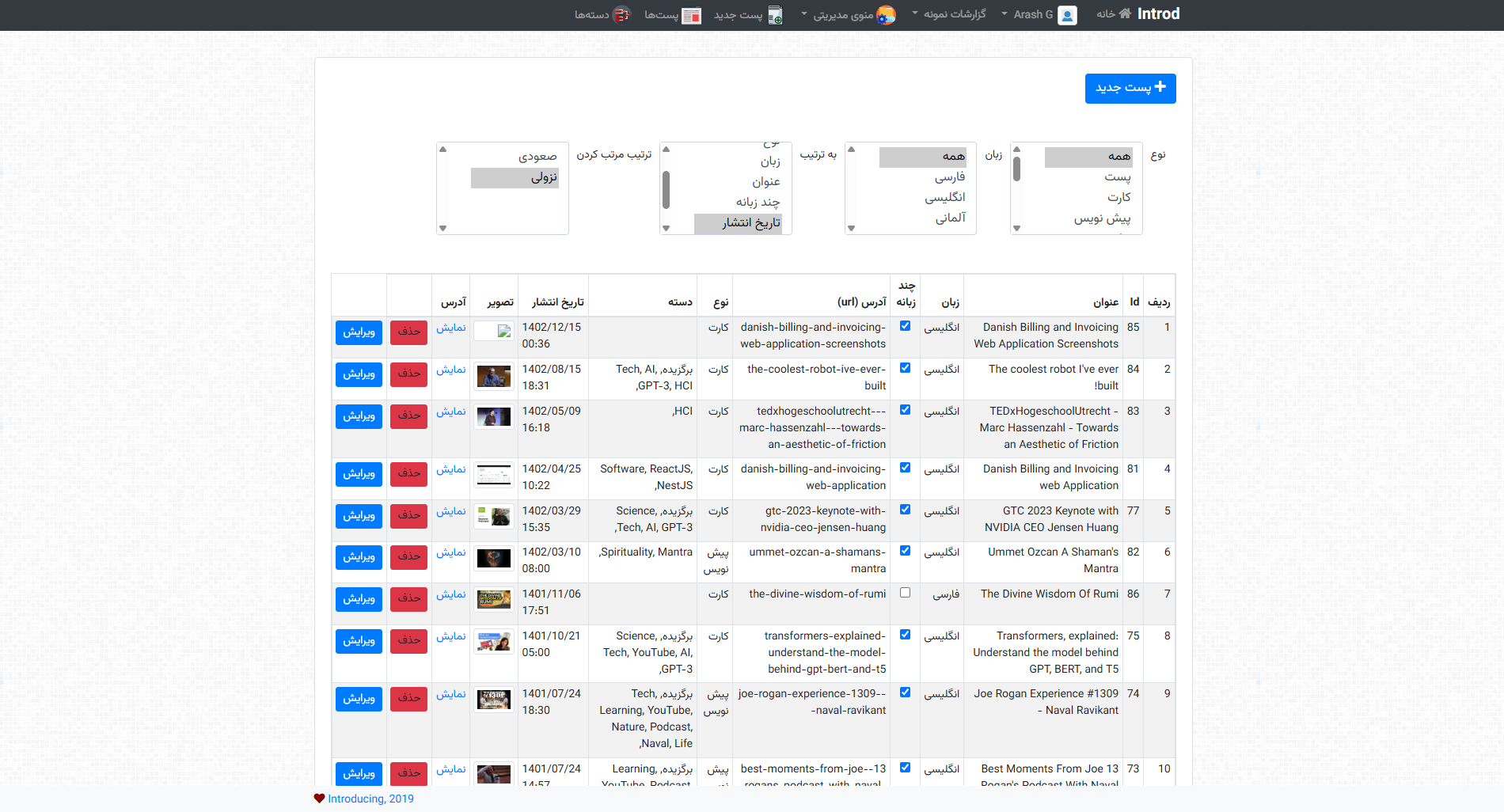This screenshot has height=812, width=1504.
Task: Click thumbnail image of TEDxHogeschoolUtrecht post
Action: pos(494,416)
